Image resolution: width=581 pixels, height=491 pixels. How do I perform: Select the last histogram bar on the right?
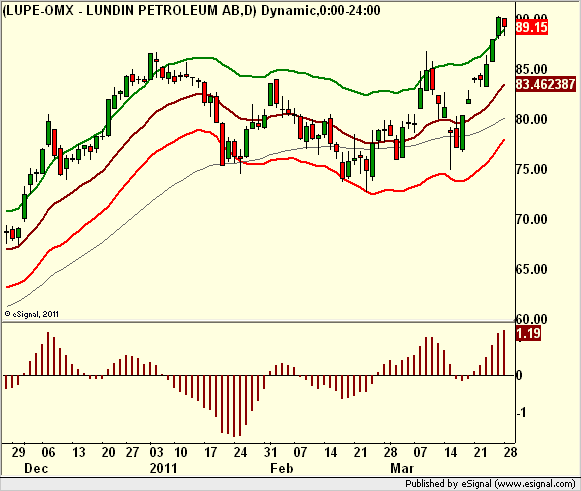click(504, 352)
